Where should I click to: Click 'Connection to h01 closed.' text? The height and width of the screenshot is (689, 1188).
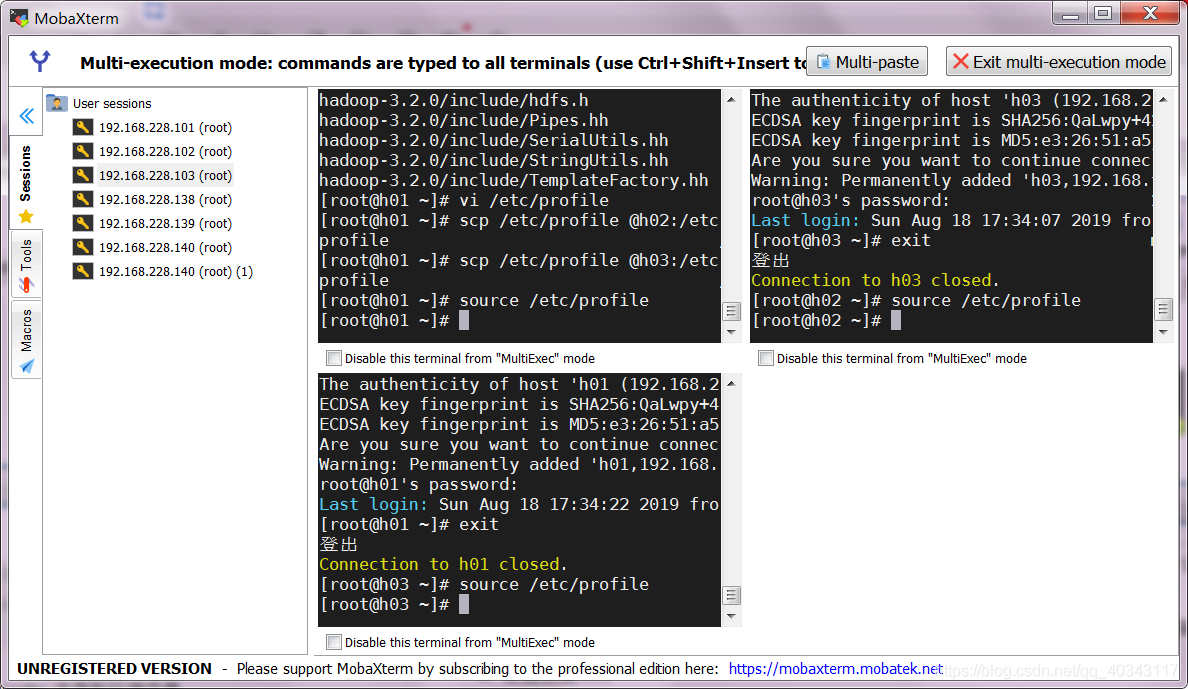[x=443, y=564]
